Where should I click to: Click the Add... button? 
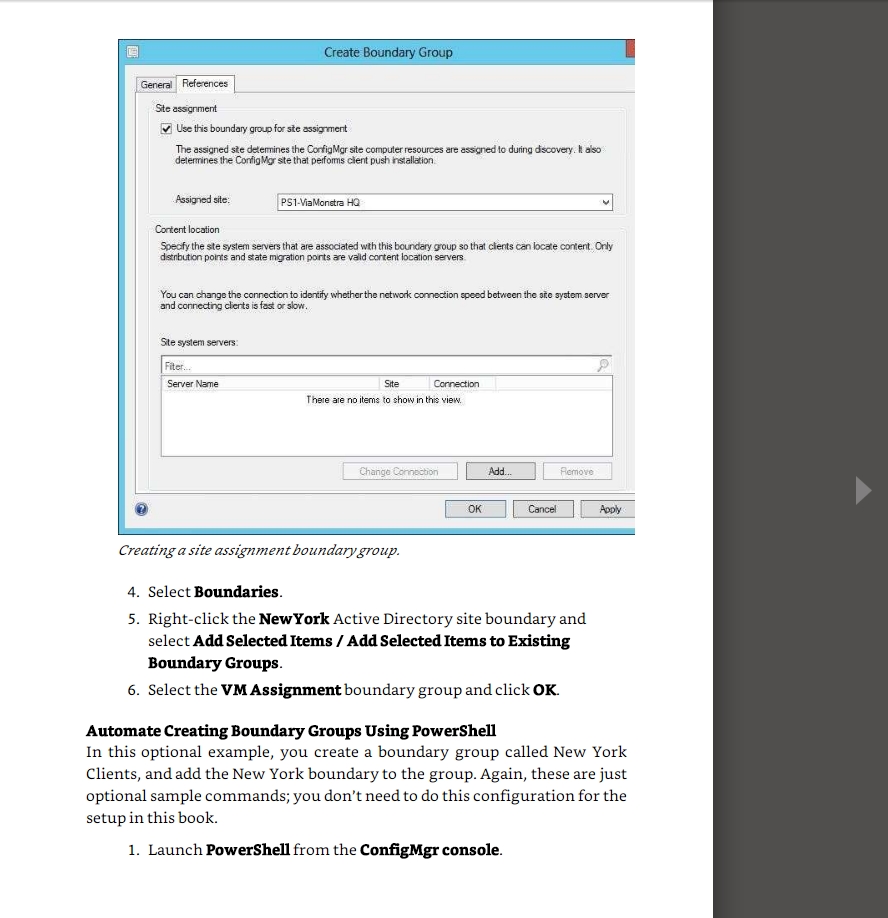coord(499,471)
